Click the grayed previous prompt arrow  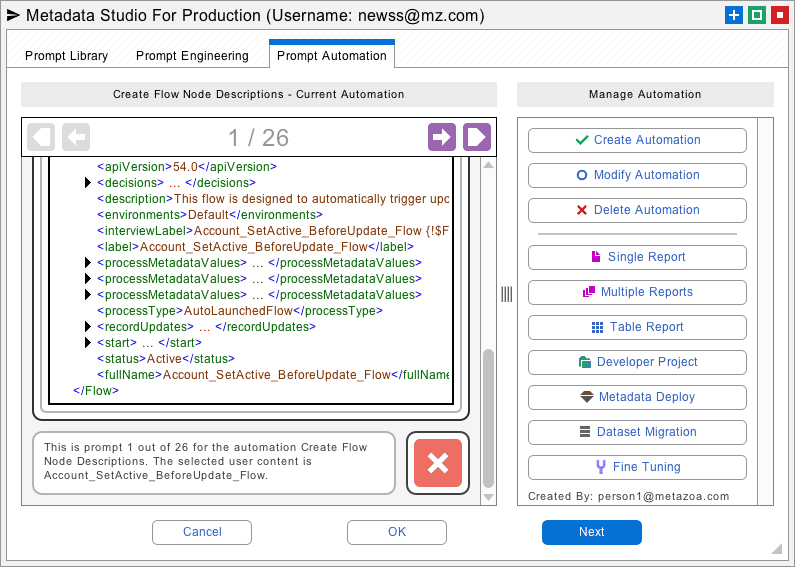76,137
